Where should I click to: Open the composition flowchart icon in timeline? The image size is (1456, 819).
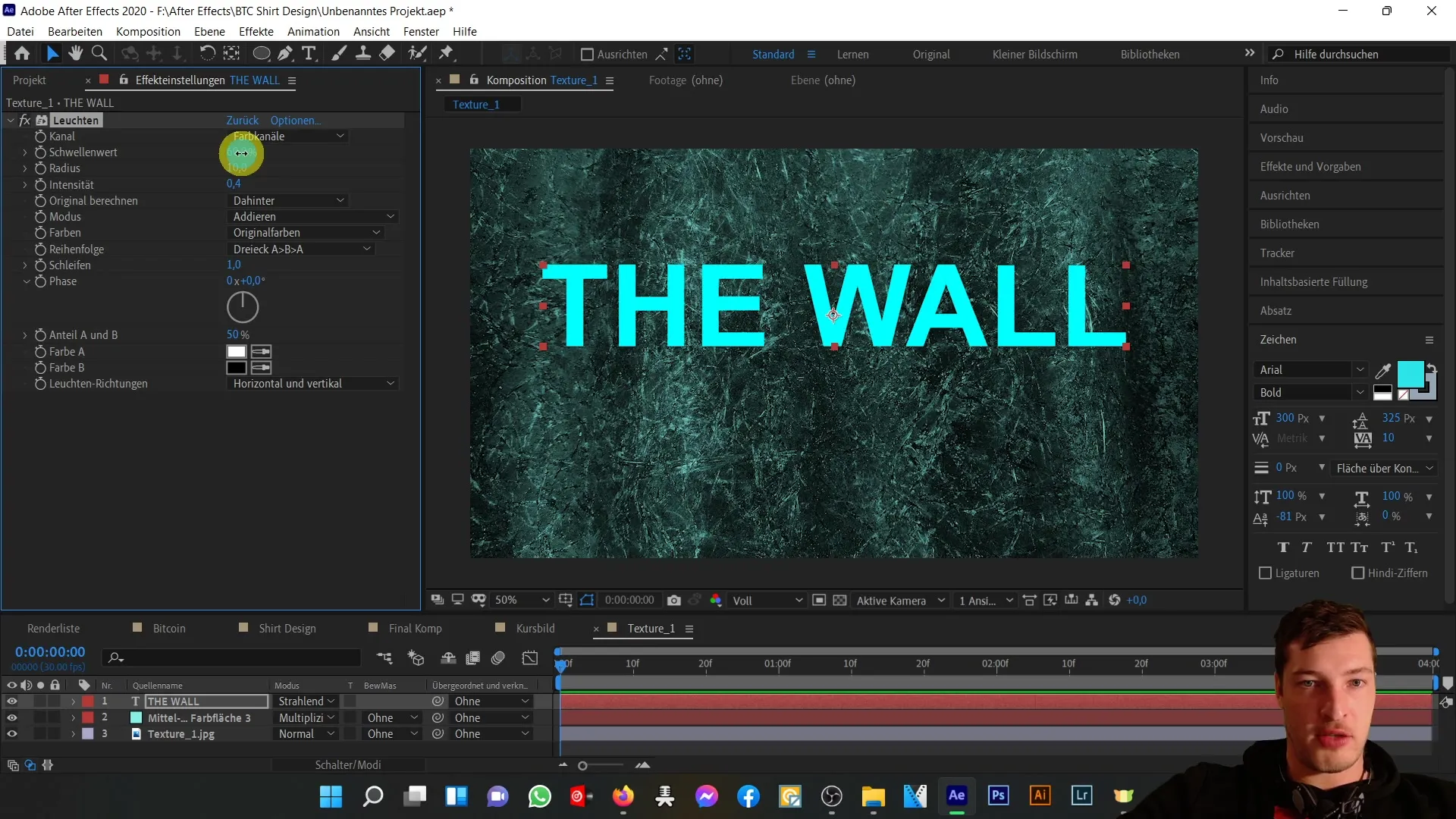coord(384,657)
